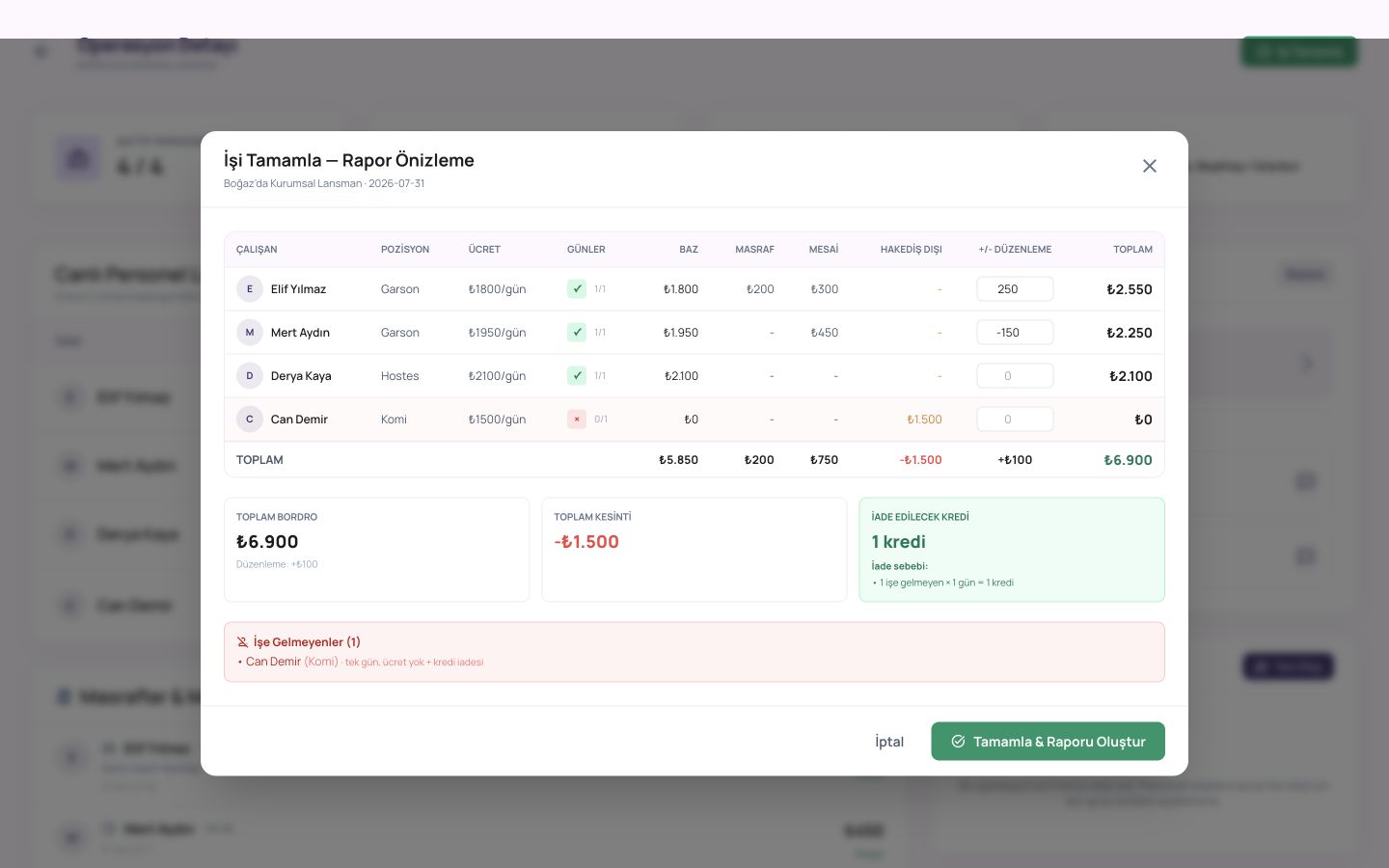Click the Elif Yılmaz name cell

(298, 289)
